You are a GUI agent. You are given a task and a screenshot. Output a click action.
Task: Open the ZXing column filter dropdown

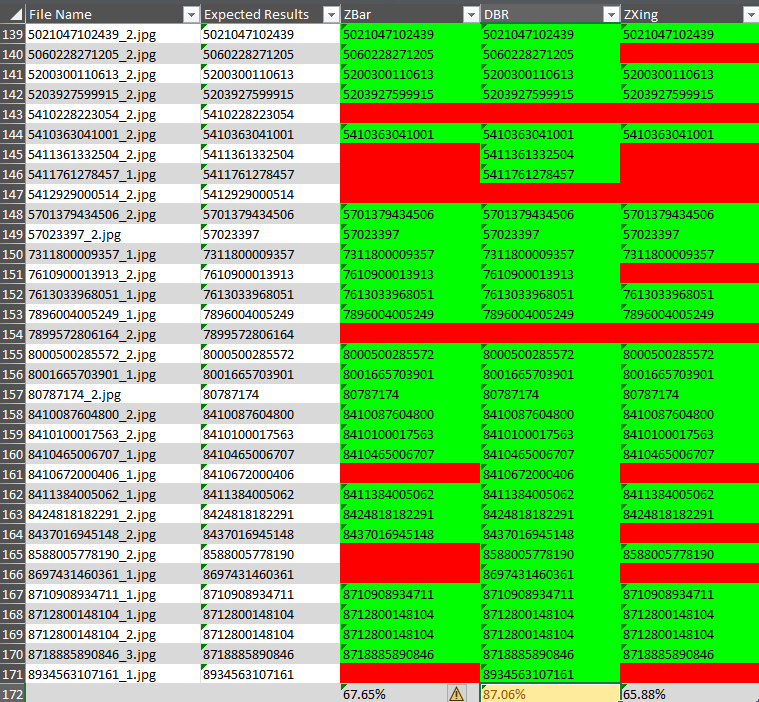click(x=750, y=14)
